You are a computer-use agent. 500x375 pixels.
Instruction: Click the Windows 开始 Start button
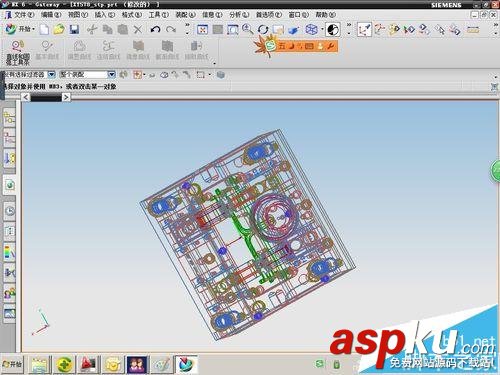(13, 364)
